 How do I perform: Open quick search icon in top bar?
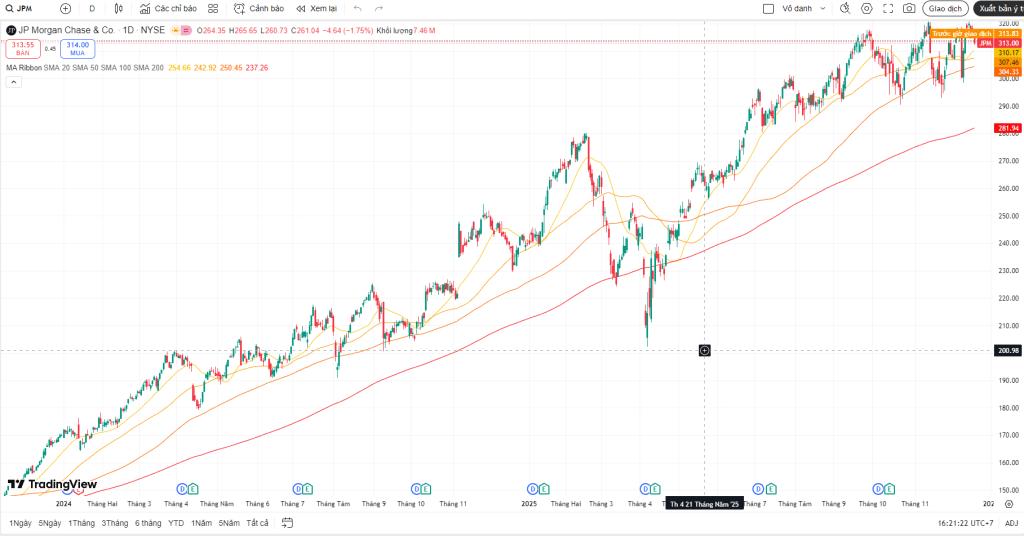coord(845,8)
